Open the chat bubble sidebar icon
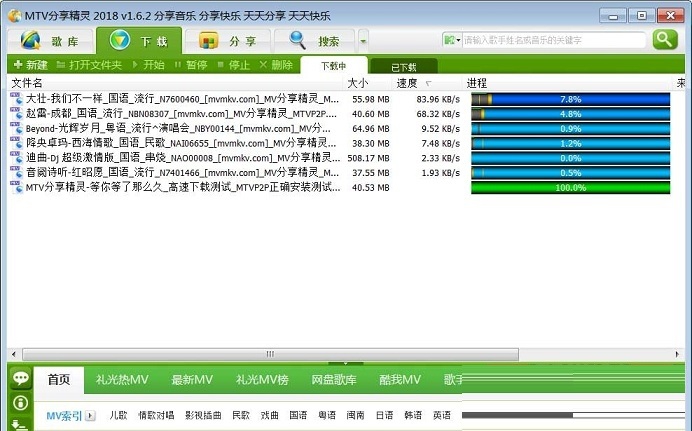692x431 pixels. tap(21, 378)
